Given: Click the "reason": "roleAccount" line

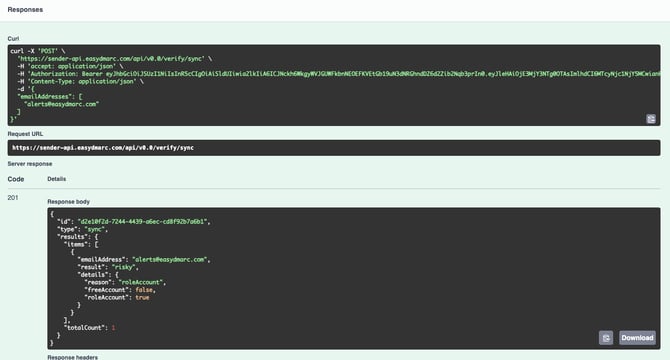Looking at the screenshot, I should point(125,282).
